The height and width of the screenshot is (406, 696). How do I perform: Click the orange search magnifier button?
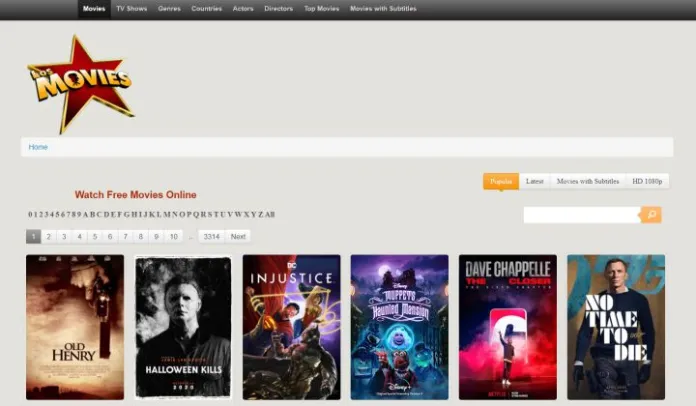coord(651,215)
